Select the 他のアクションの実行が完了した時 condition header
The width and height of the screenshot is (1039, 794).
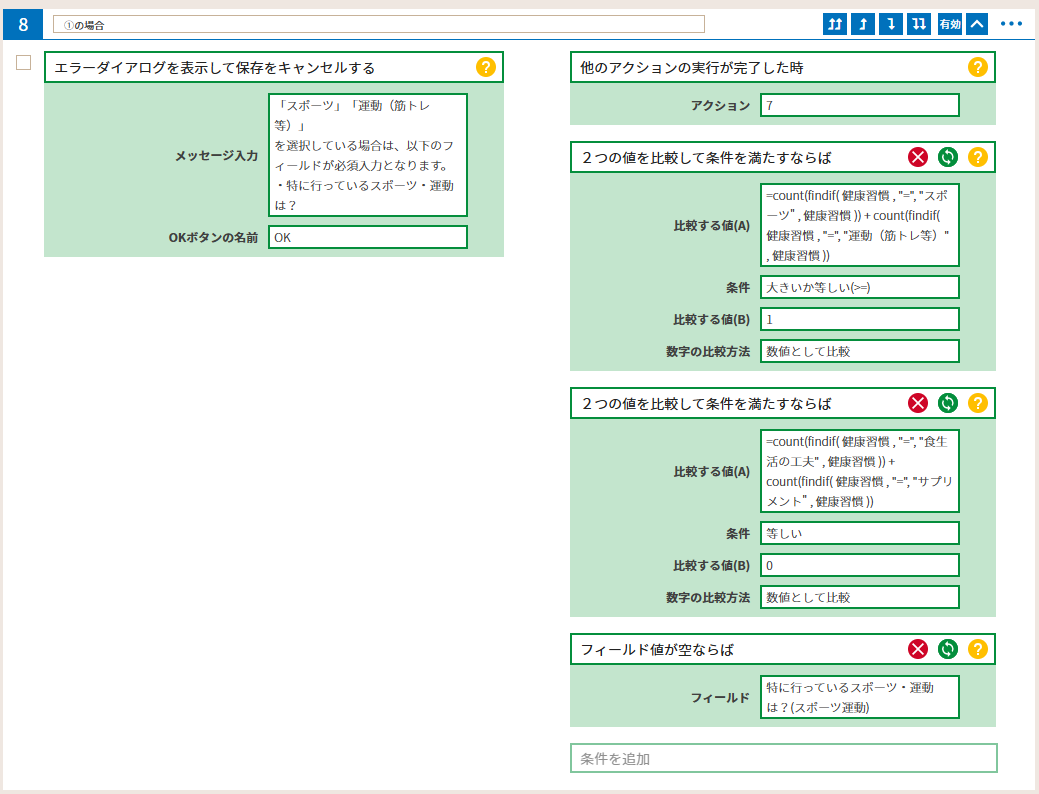point(783,67)
